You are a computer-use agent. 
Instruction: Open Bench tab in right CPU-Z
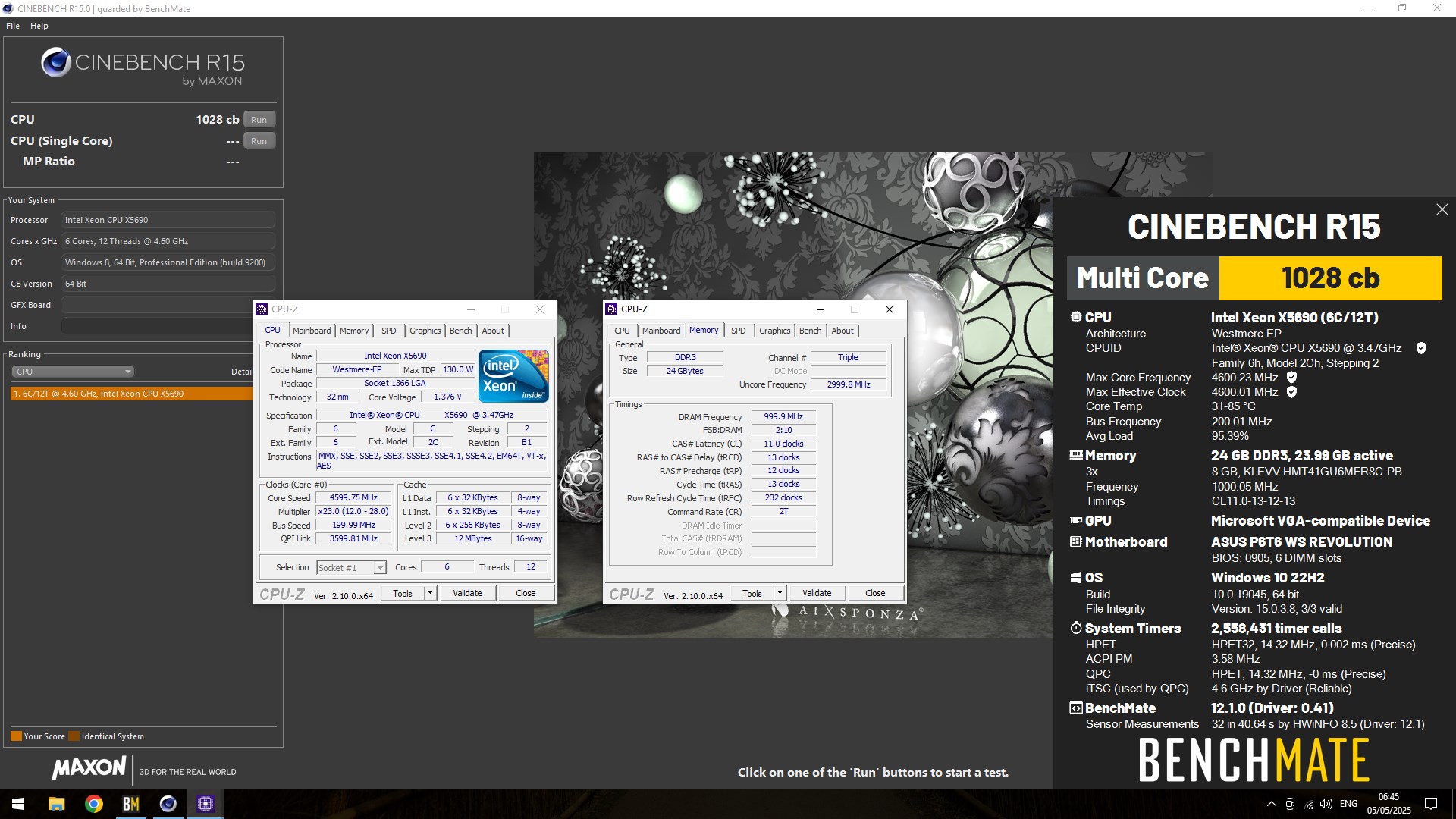(810, 331)
